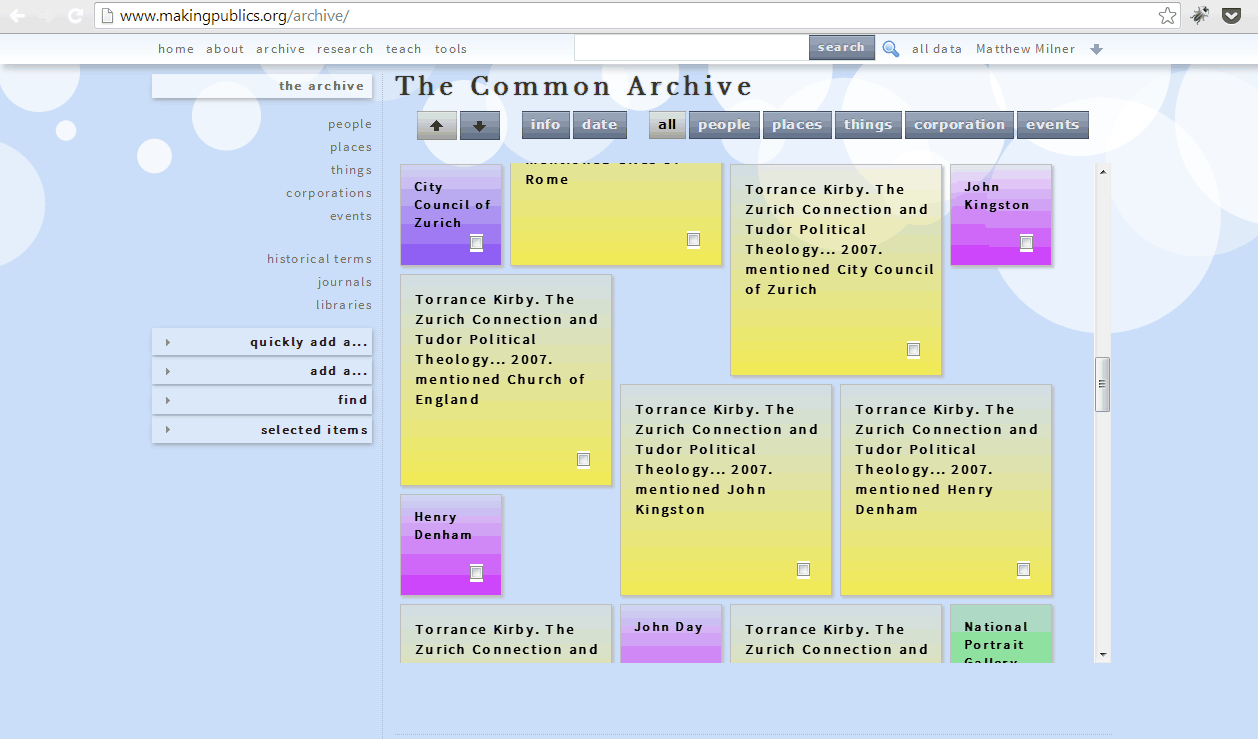
Task: Tick the checkbox on the Rome card
Action: tap(693, 240)
